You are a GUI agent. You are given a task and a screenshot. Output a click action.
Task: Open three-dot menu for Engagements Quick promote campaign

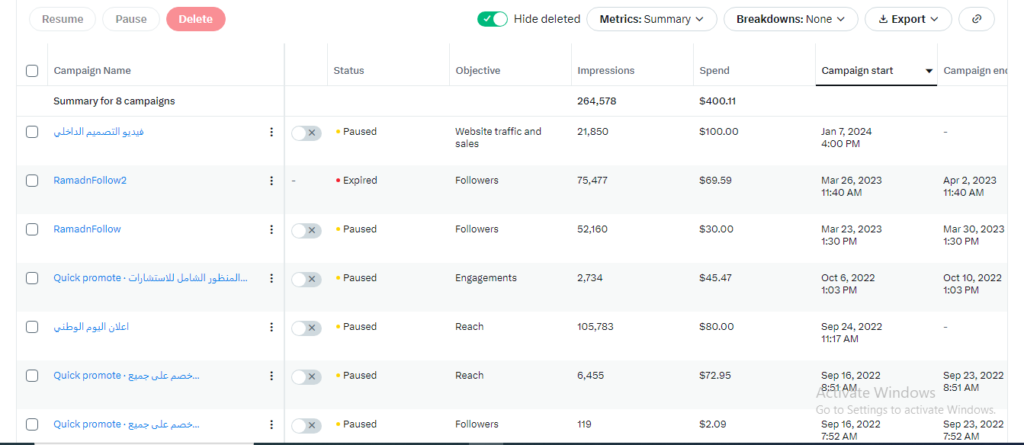[271, 278]
